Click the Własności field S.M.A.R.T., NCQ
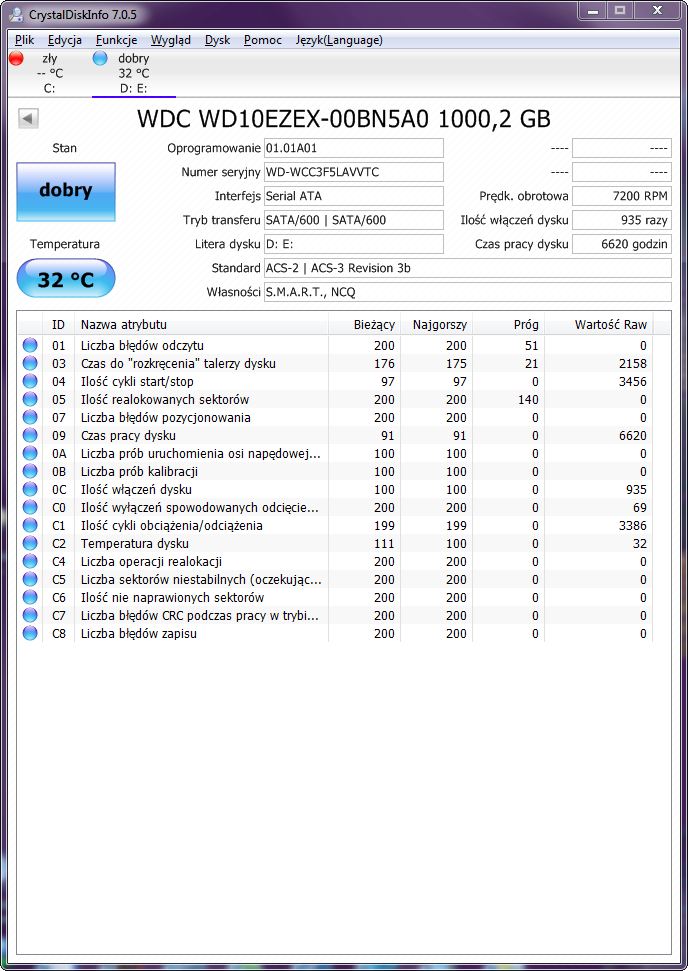The image size is (688, 971). (x=468, y=292)
